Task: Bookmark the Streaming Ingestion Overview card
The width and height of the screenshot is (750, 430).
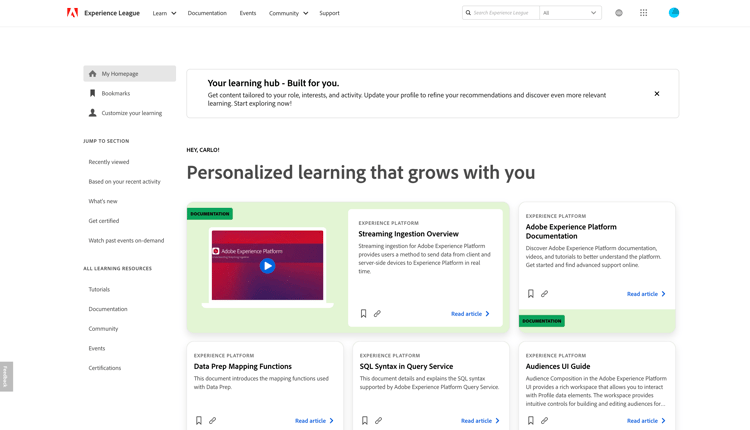Action: (x=364, y=314)
